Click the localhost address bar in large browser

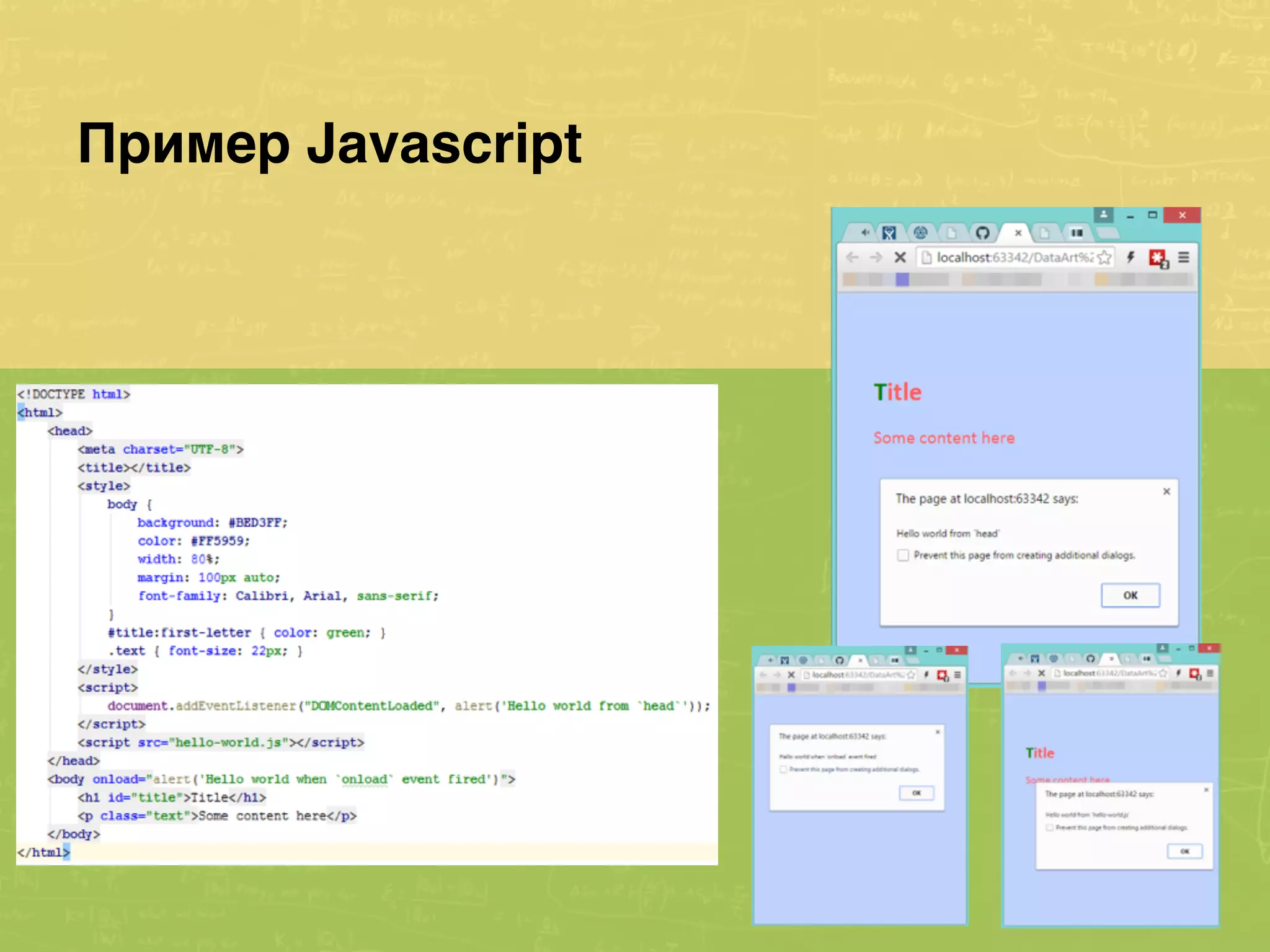[1015, 257]
